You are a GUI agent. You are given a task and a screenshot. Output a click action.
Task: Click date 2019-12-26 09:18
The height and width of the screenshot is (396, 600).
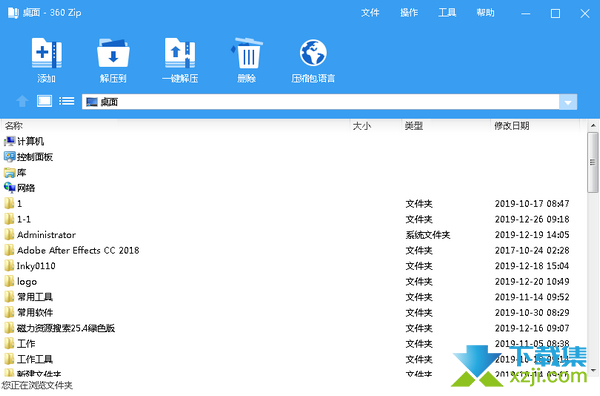tap(532, 219)
